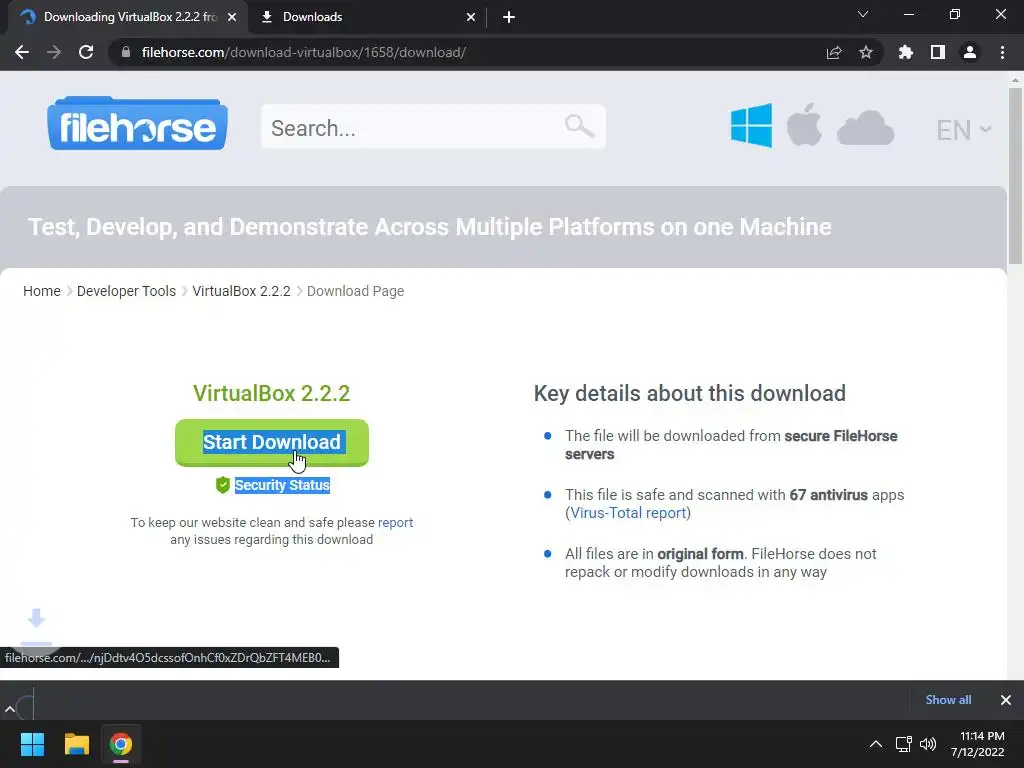Screen dimensions: 1024x768
Task: Click Show all downloads
Action: 948,700
